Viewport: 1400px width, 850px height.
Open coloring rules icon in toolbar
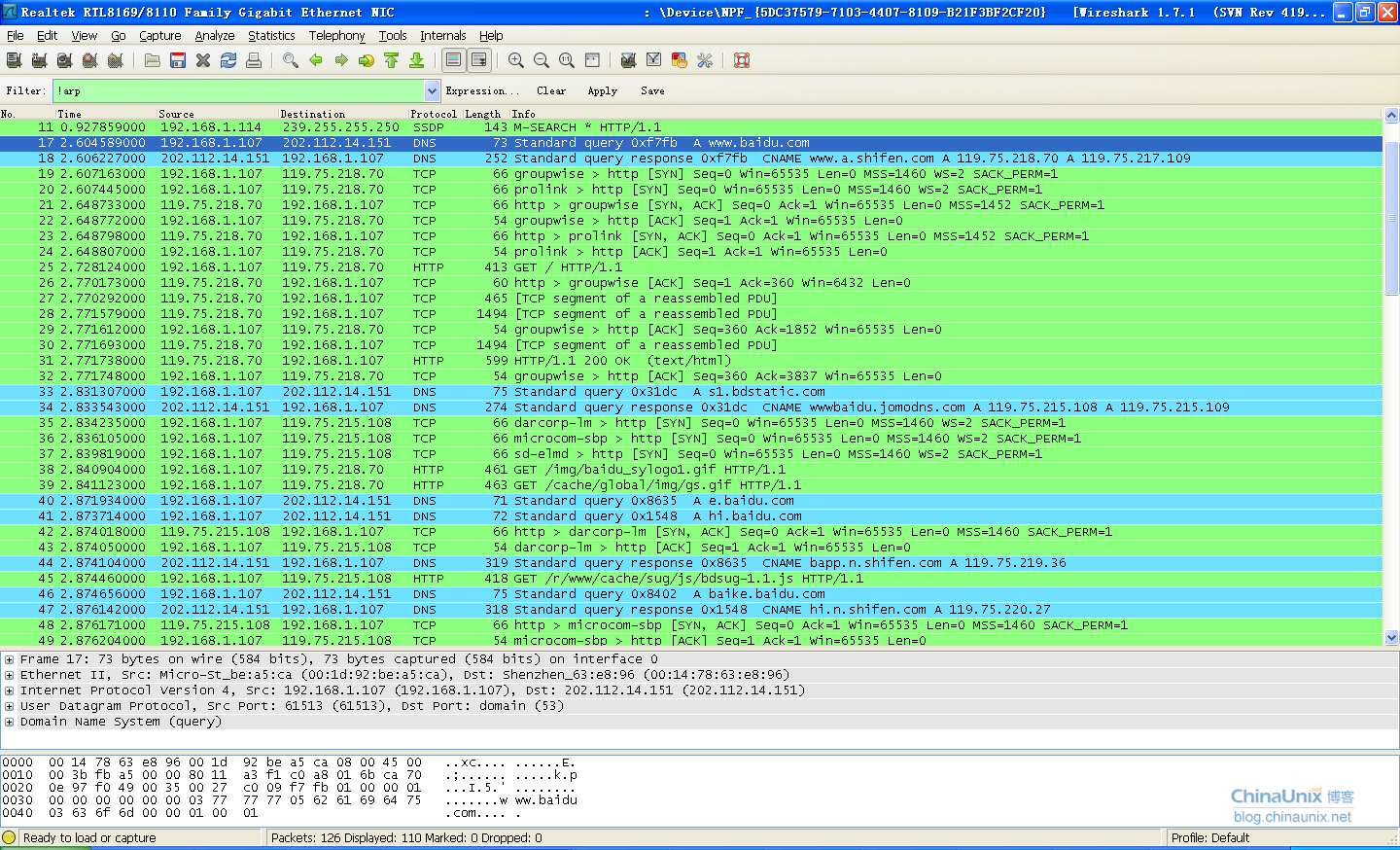(x=680, y=60)
